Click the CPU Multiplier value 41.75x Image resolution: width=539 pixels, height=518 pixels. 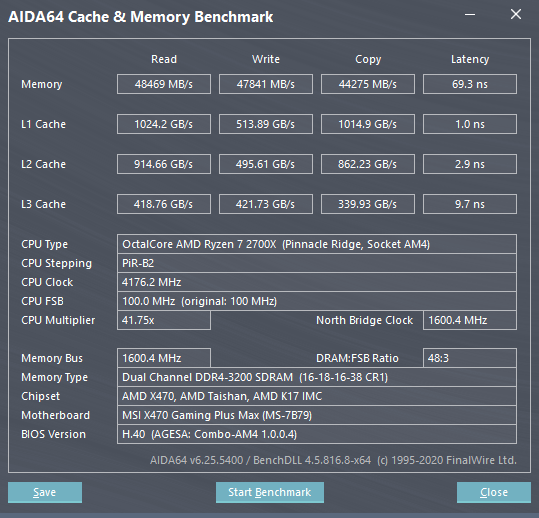(x=164, y=320)
